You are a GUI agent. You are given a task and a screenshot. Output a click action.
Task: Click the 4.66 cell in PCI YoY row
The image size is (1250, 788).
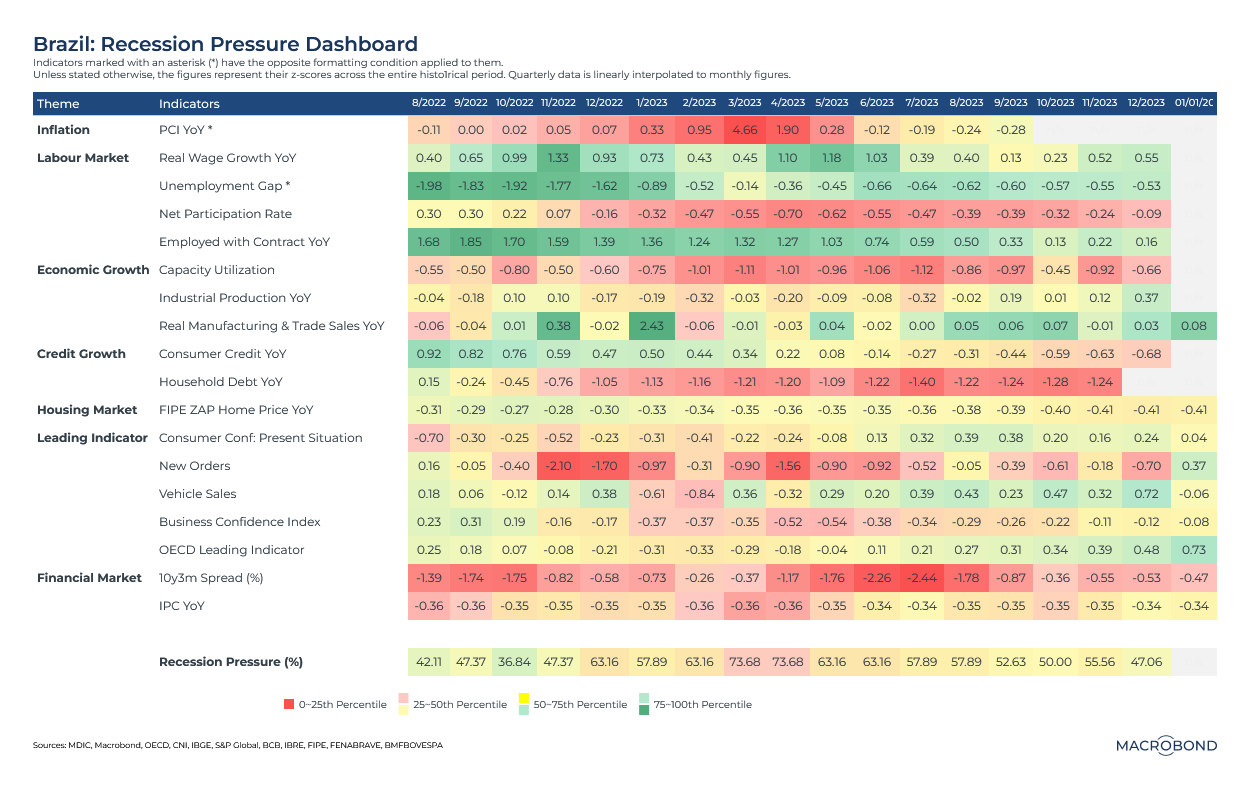click(x=743, y=130)
